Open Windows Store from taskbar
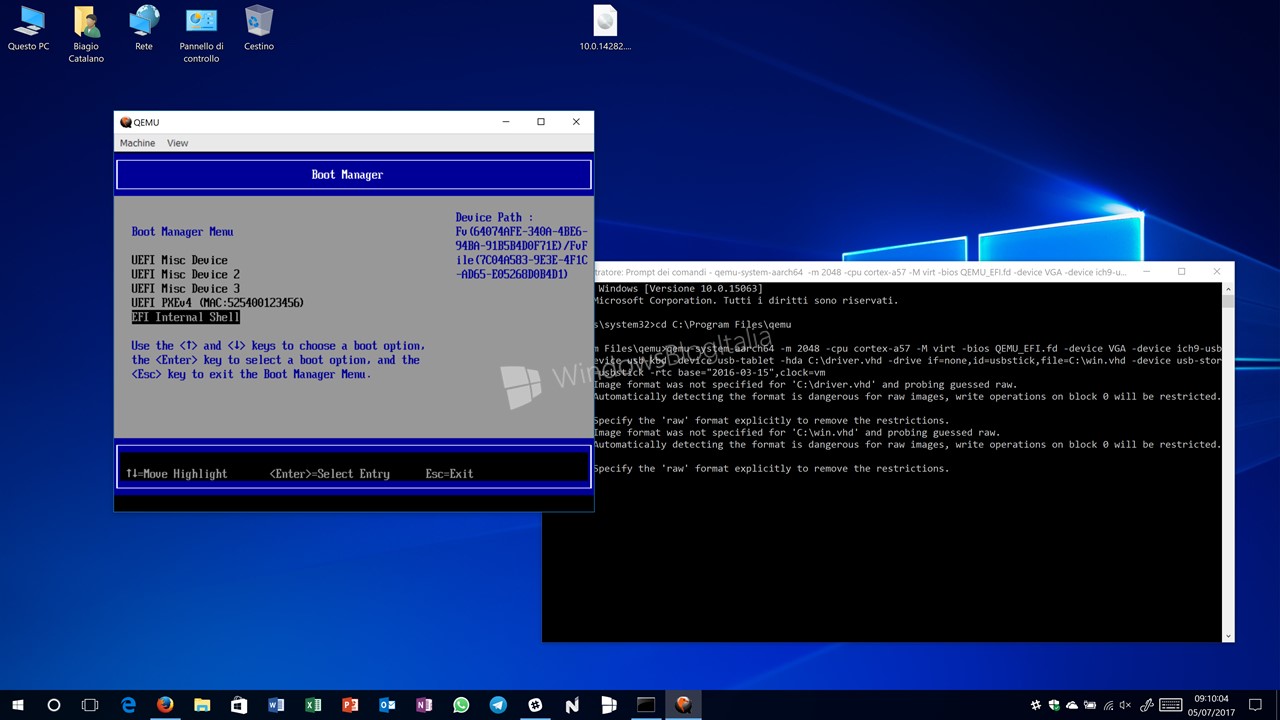This screenshot has width=1280, height=720. 239,705
